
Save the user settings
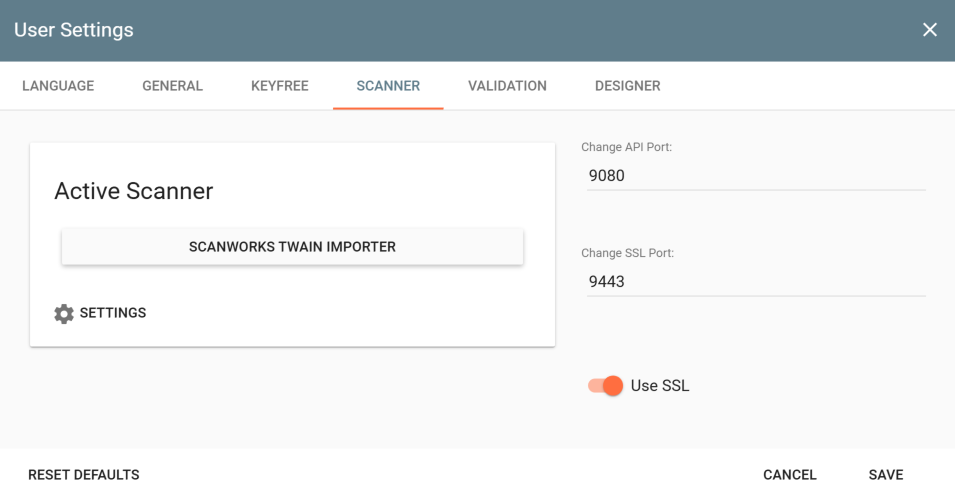pyautogui.click(x=885, y=475)
